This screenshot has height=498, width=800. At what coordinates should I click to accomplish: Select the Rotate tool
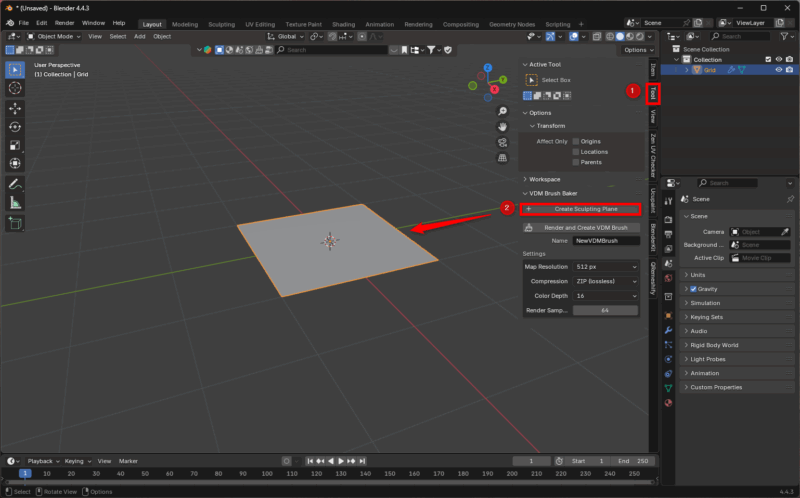coord(15,127)
